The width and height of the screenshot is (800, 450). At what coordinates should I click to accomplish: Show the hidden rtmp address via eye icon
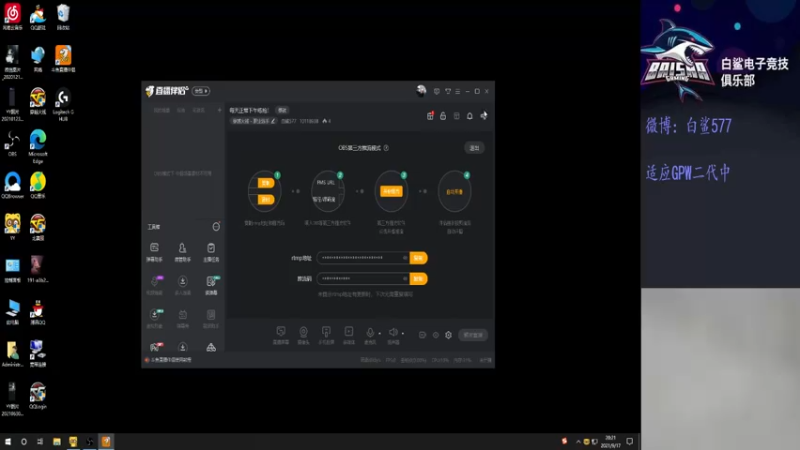(405, 258)
